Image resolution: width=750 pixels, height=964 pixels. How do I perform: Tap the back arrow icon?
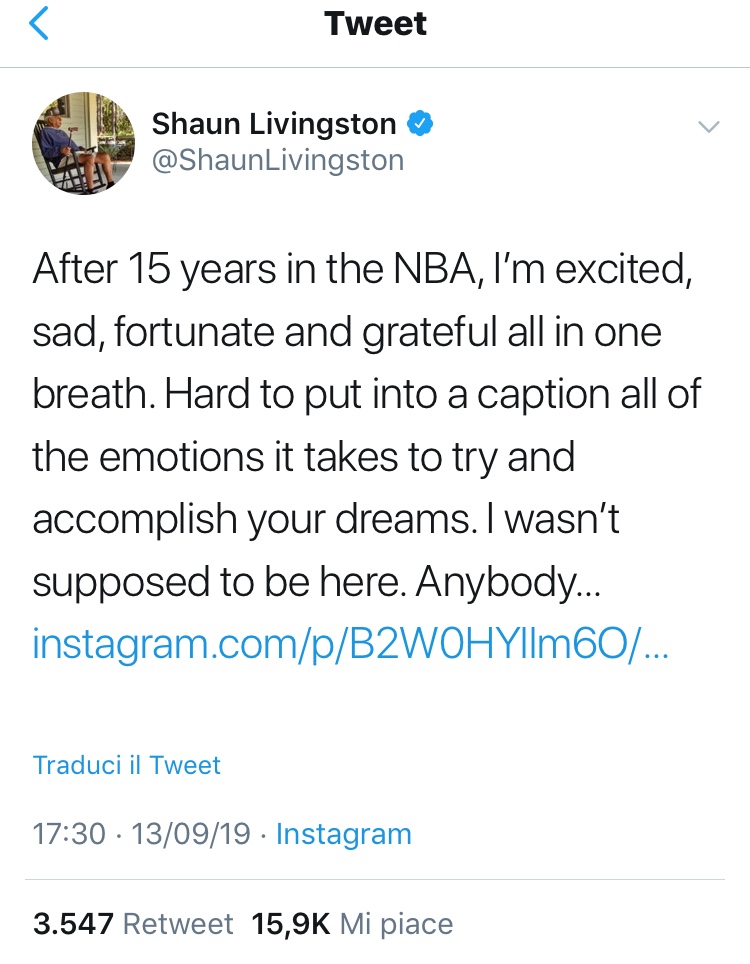(38, 24)
